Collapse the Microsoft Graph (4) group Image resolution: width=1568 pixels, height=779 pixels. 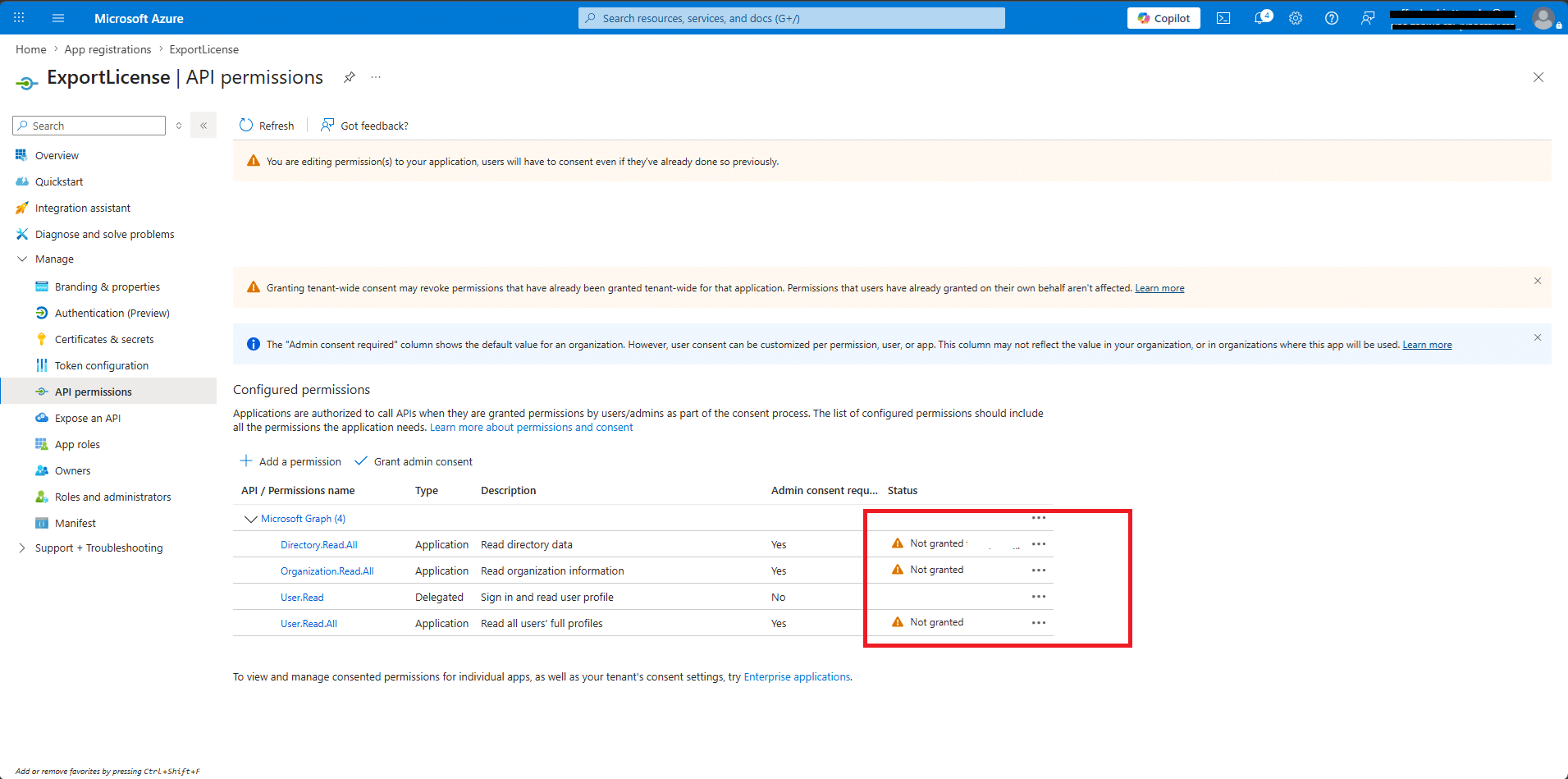click(x=251, y=519)
